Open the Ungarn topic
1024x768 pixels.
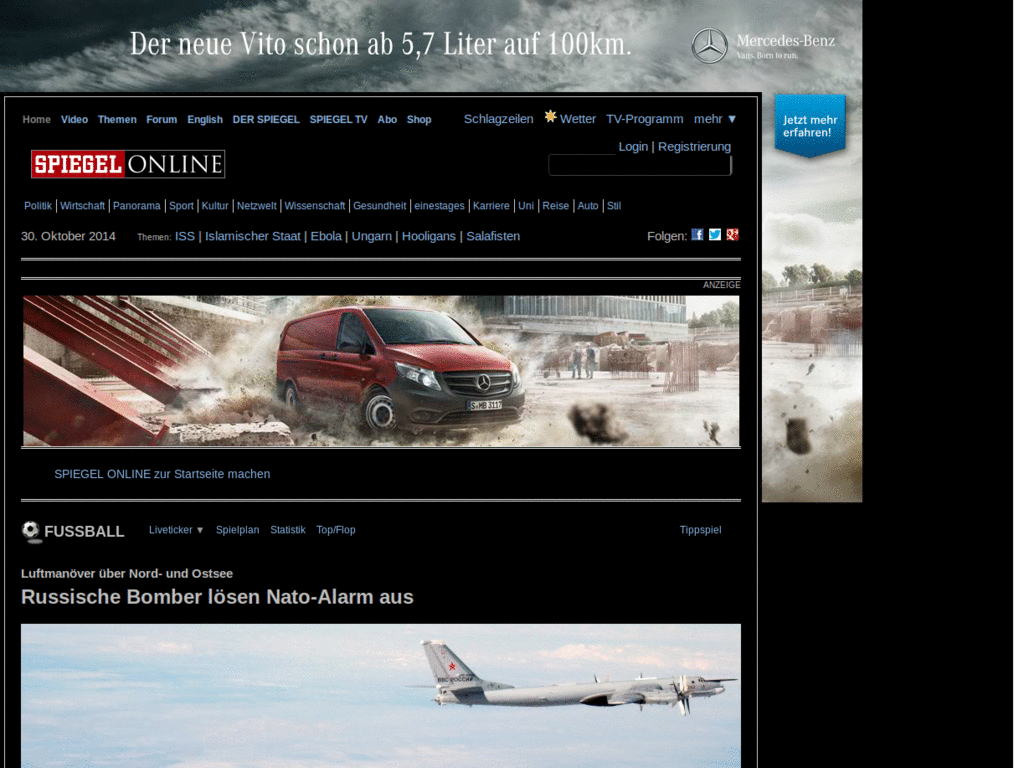[372, 236]
